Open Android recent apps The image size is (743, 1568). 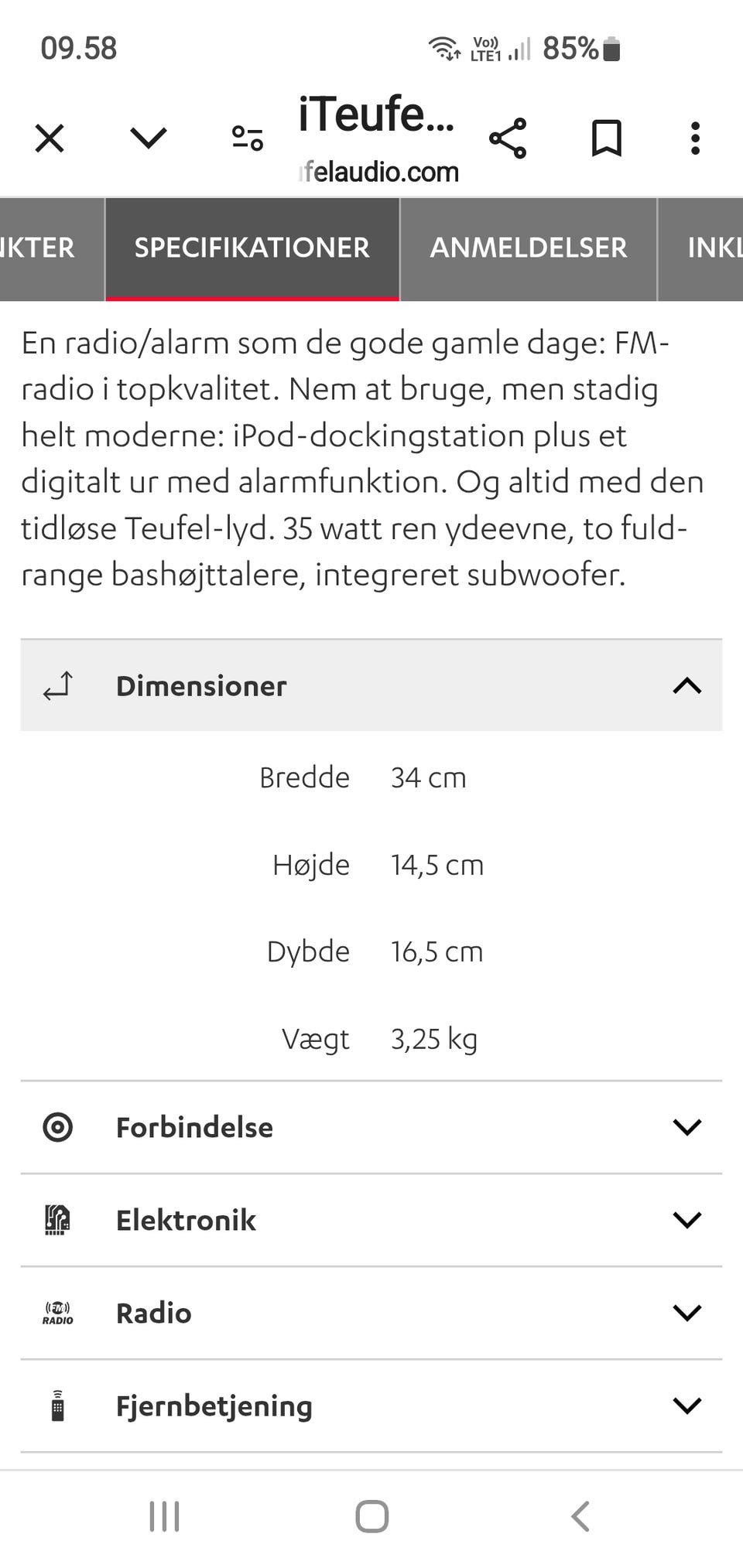coord(164,1516)
